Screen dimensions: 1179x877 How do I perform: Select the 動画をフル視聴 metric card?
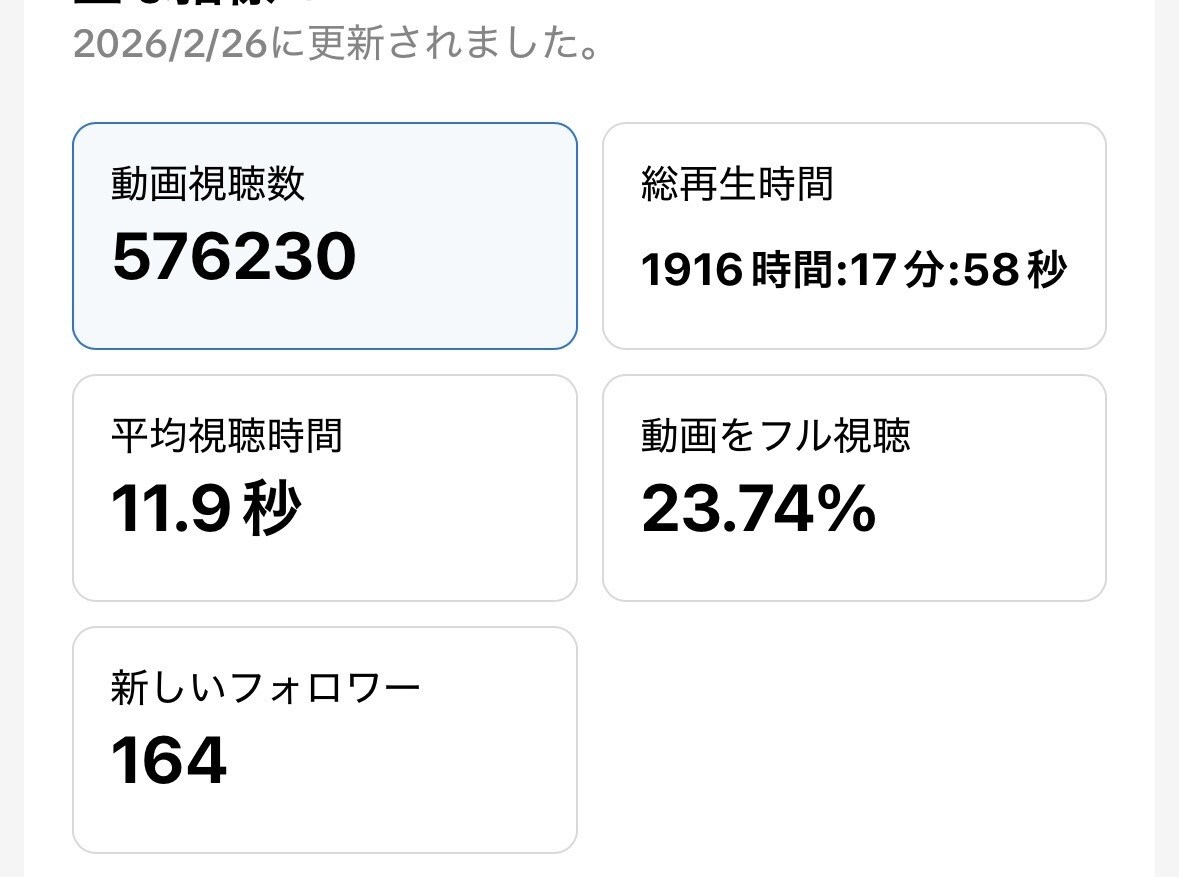click(854, 488)
